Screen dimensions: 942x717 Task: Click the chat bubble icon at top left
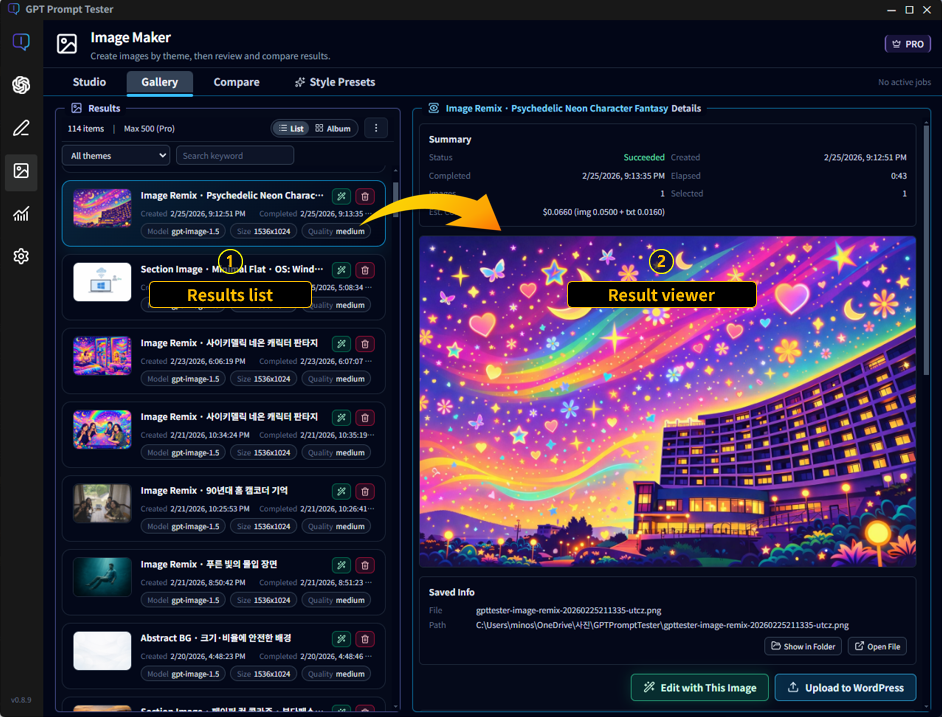pos(21,41)
